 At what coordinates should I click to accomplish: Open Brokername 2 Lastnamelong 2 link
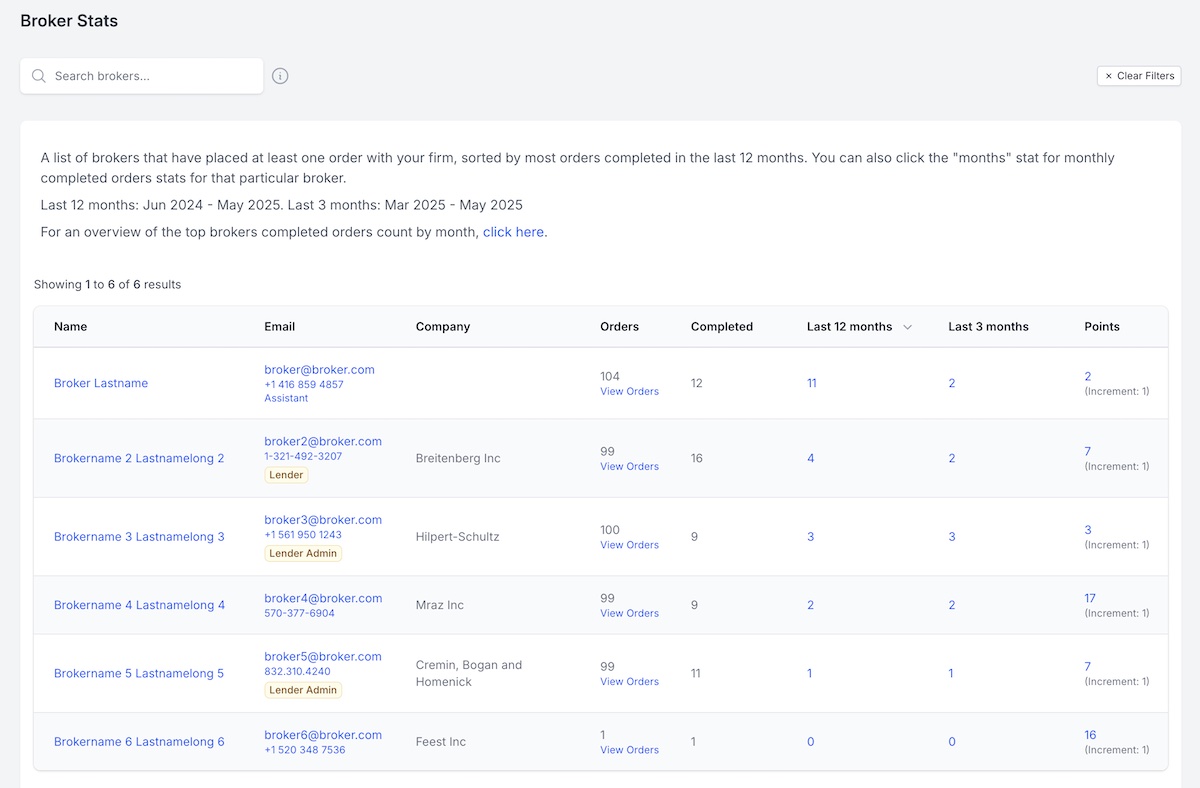click(139, 458)
